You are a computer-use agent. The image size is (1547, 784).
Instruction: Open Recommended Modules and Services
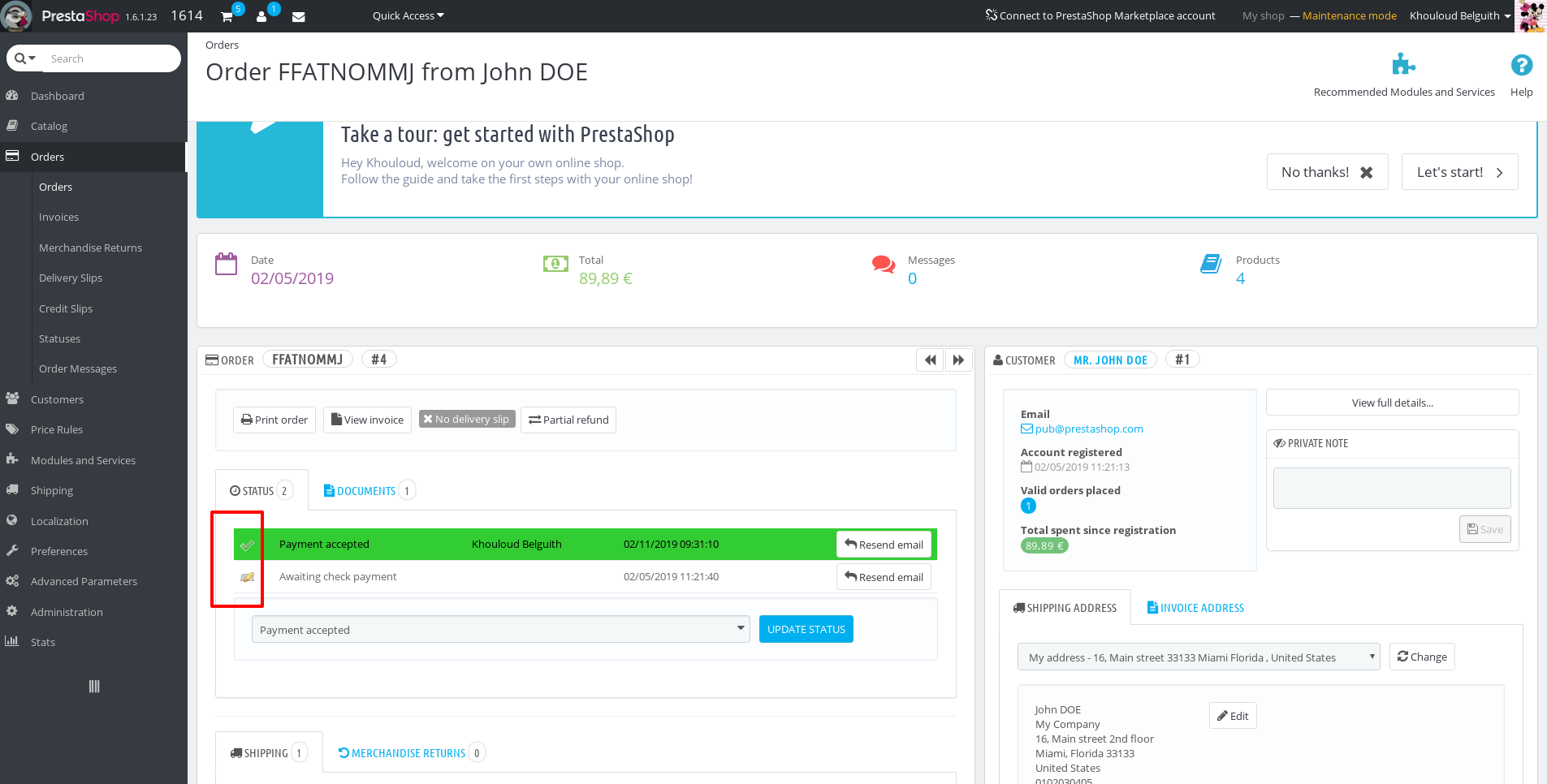(1404, 65)
